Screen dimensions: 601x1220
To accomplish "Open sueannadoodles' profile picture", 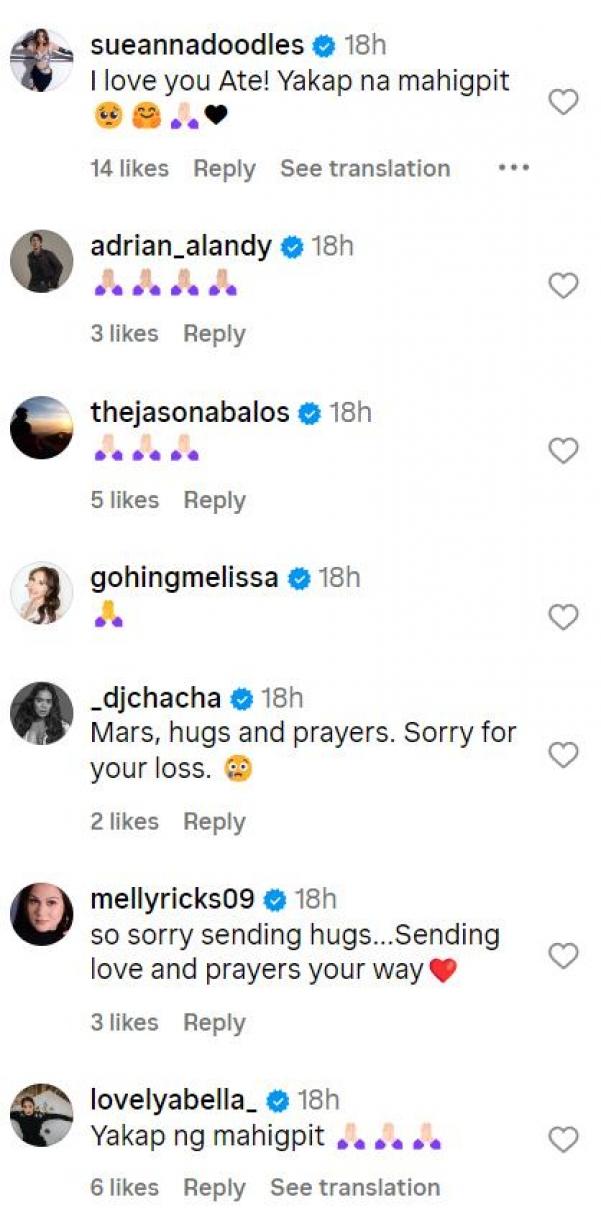I will pos(42,60).
